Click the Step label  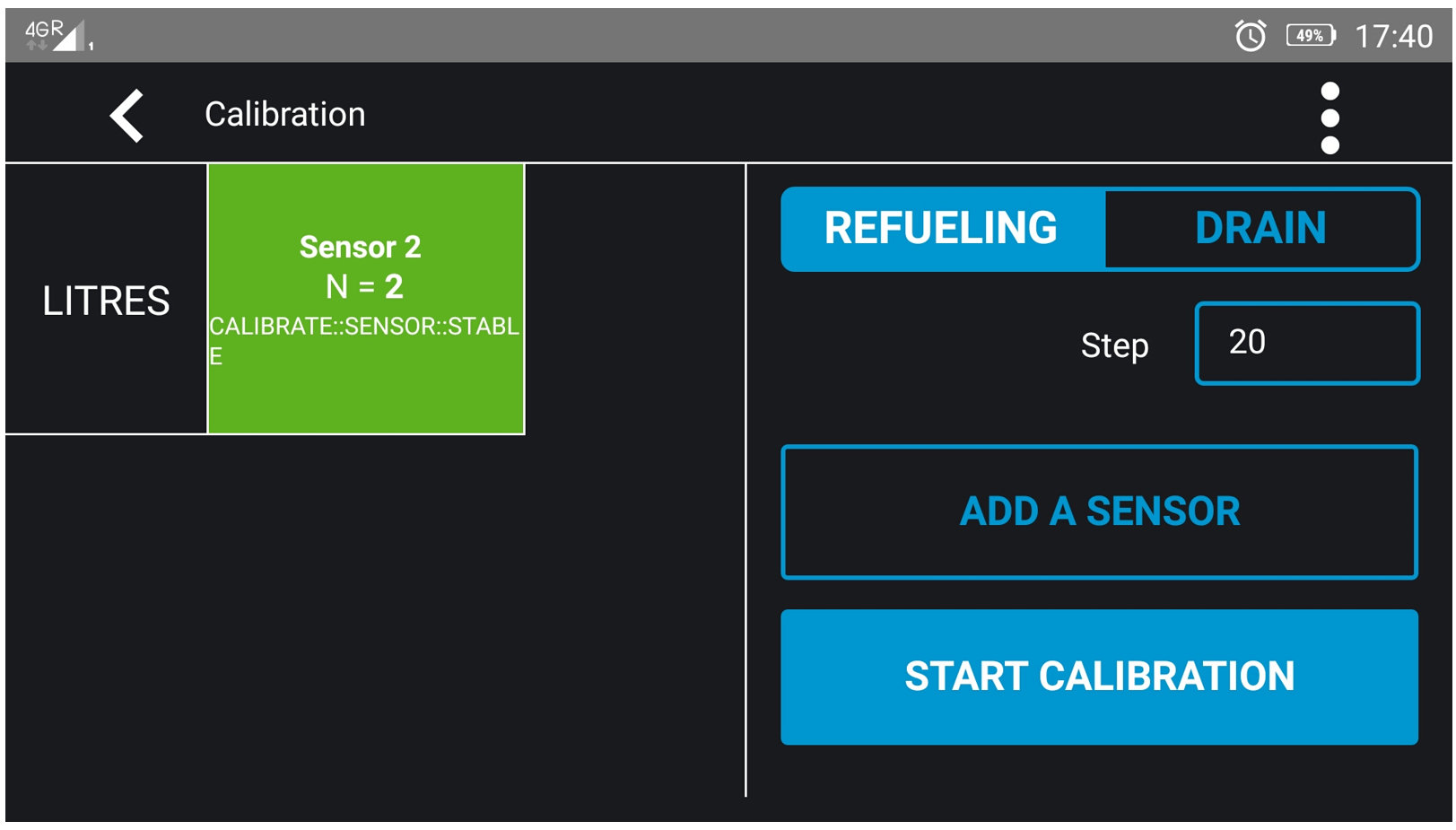tap(1114, 345)
